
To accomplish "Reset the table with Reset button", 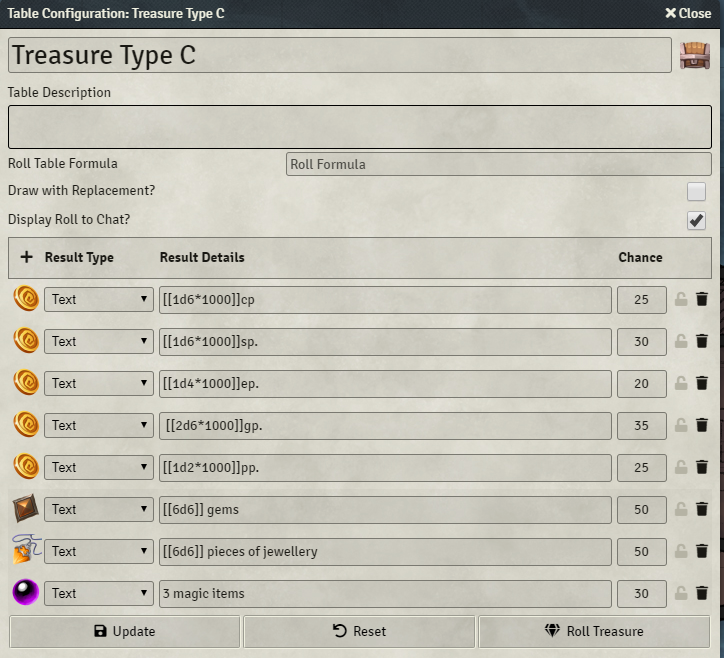I will (359, 631).
